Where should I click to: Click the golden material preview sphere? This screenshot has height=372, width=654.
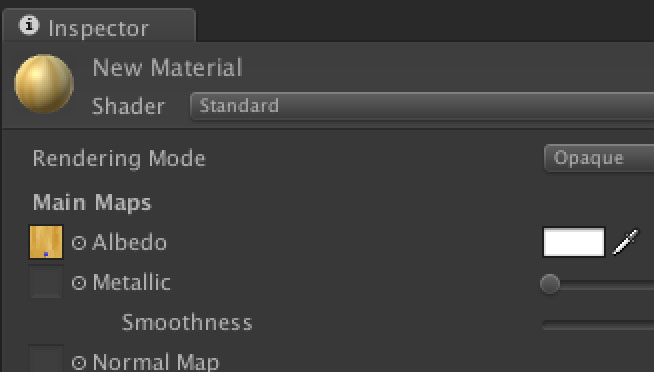point(44,84)
